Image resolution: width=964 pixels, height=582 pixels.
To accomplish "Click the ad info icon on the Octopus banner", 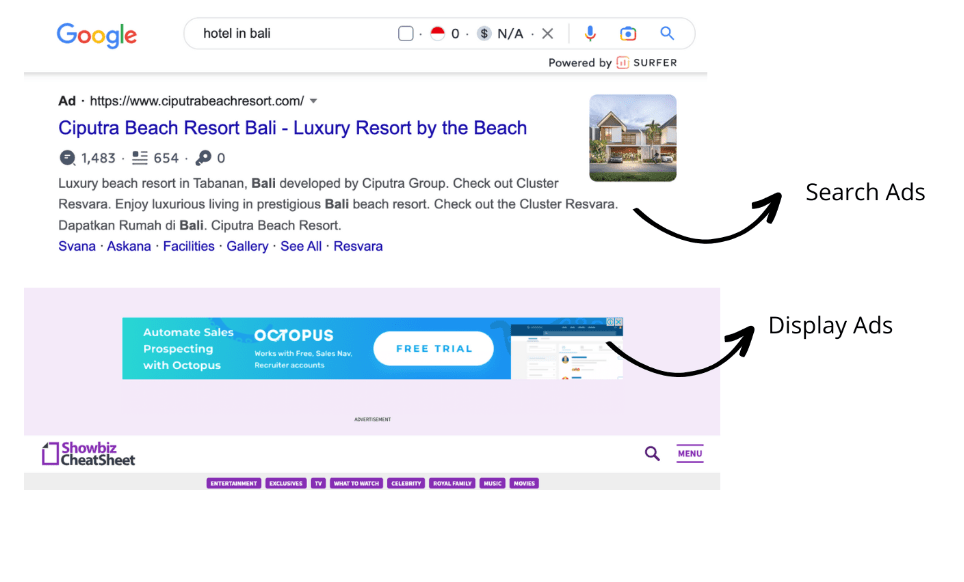I will (610, 321).
